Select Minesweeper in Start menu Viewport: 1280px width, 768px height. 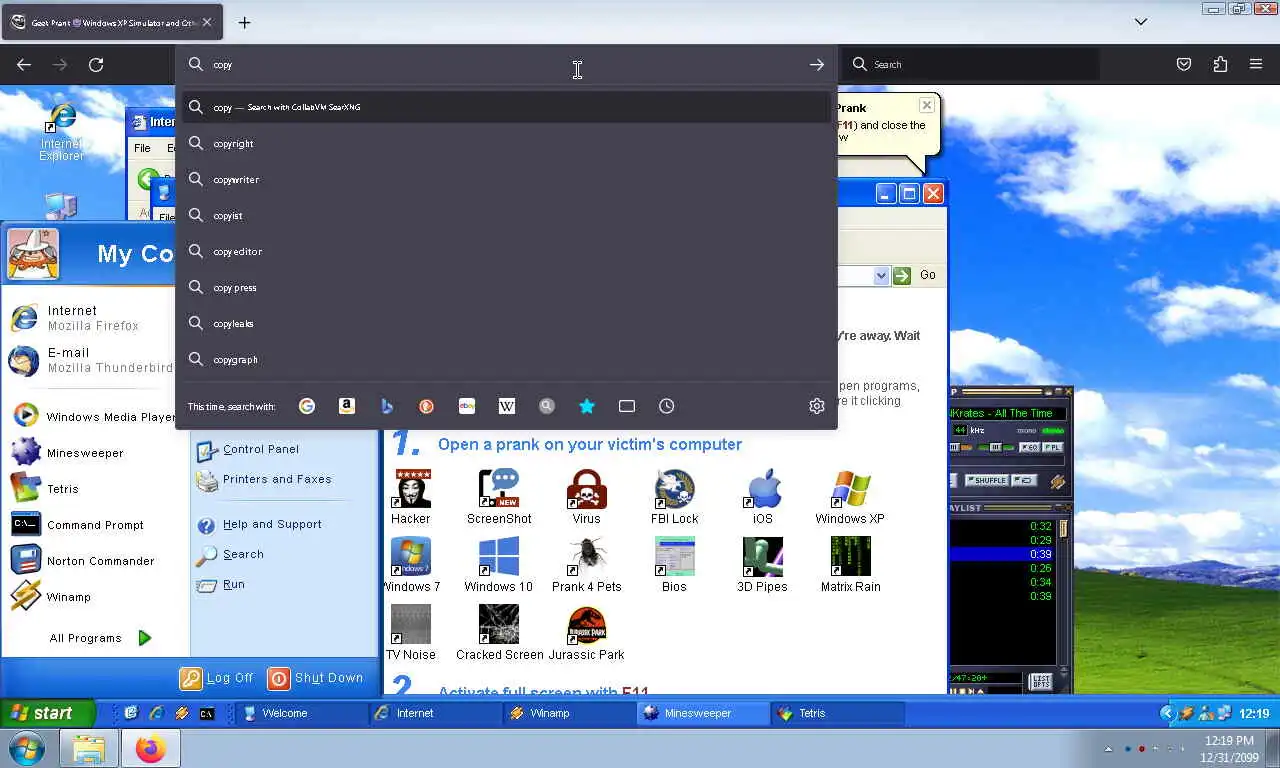coord(86,453)
